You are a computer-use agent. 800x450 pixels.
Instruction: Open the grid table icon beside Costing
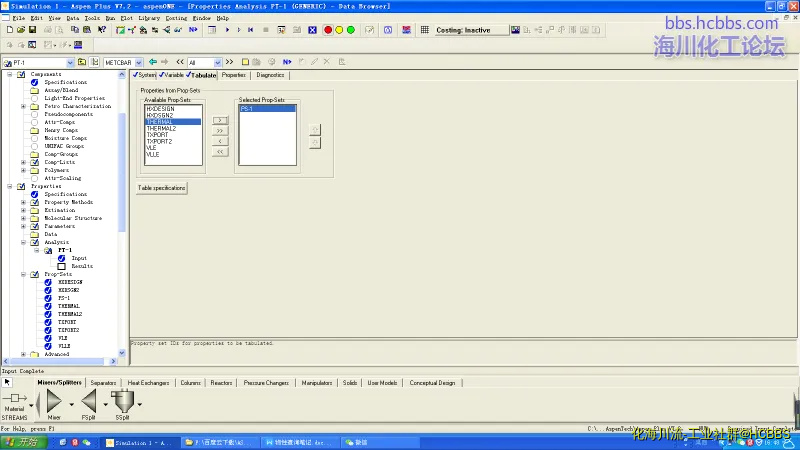(424, 30)
